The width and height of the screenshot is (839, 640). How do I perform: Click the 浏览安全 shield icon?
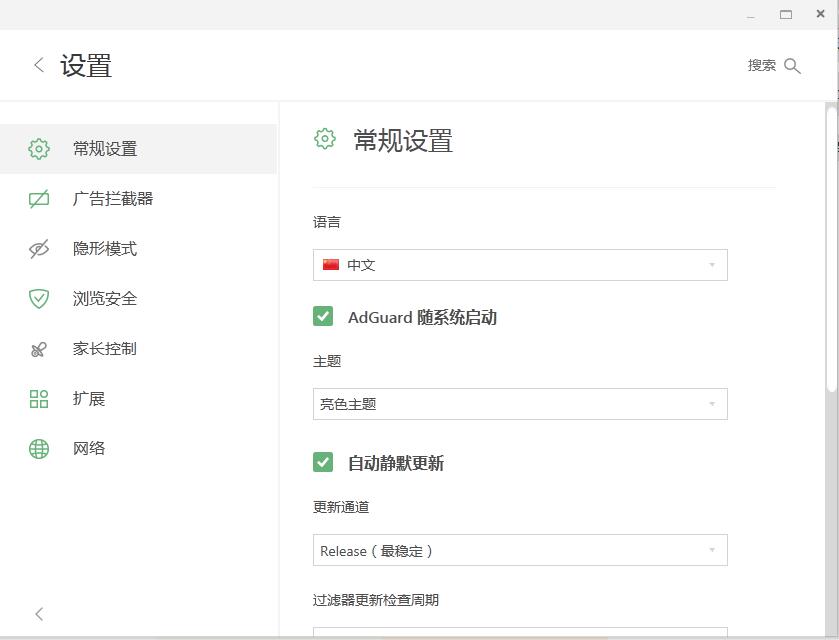coord(39,299)
